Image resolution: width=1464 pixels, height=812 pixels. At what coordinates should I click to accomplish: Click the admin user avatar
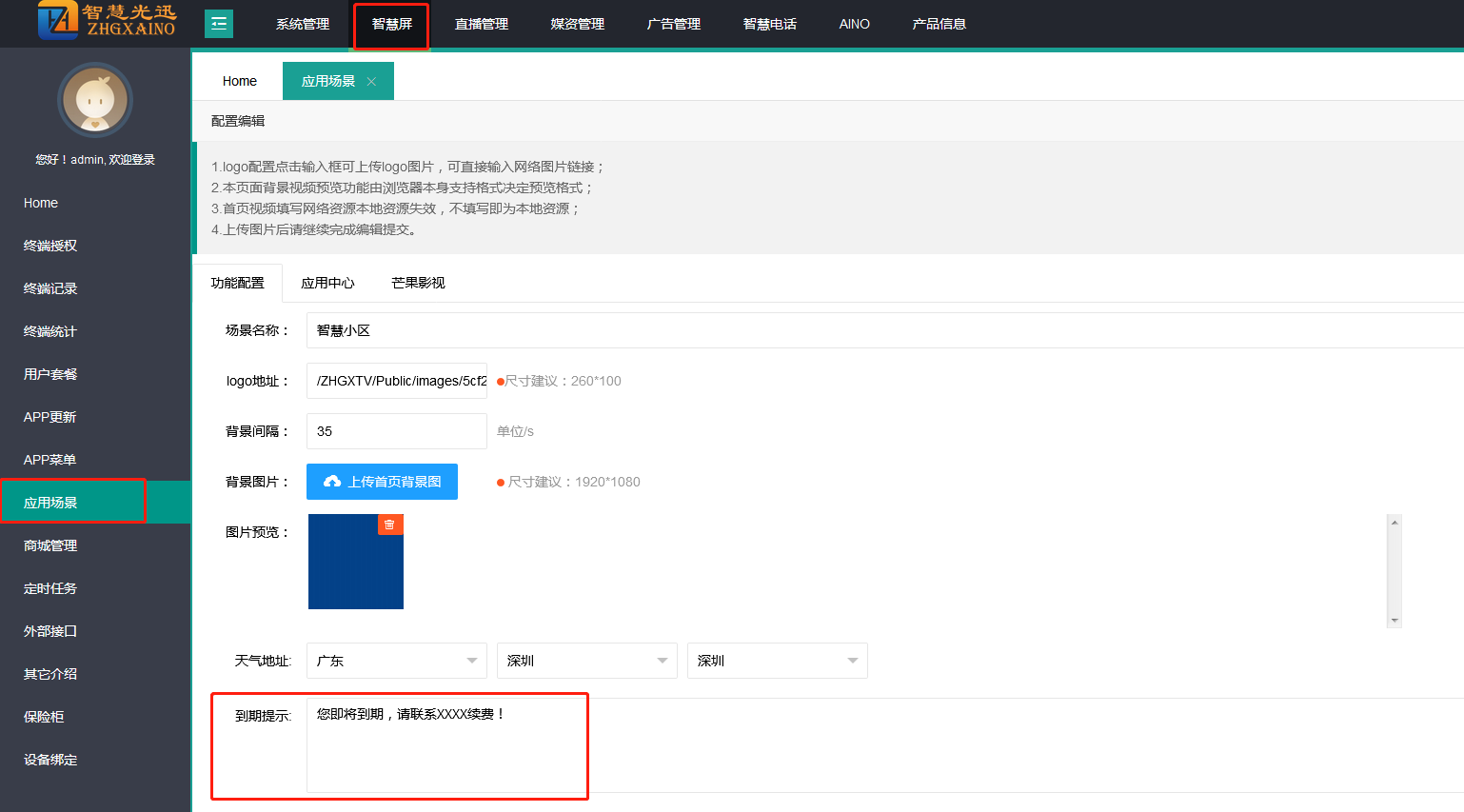pyautogui.click(x=95, y=100)
